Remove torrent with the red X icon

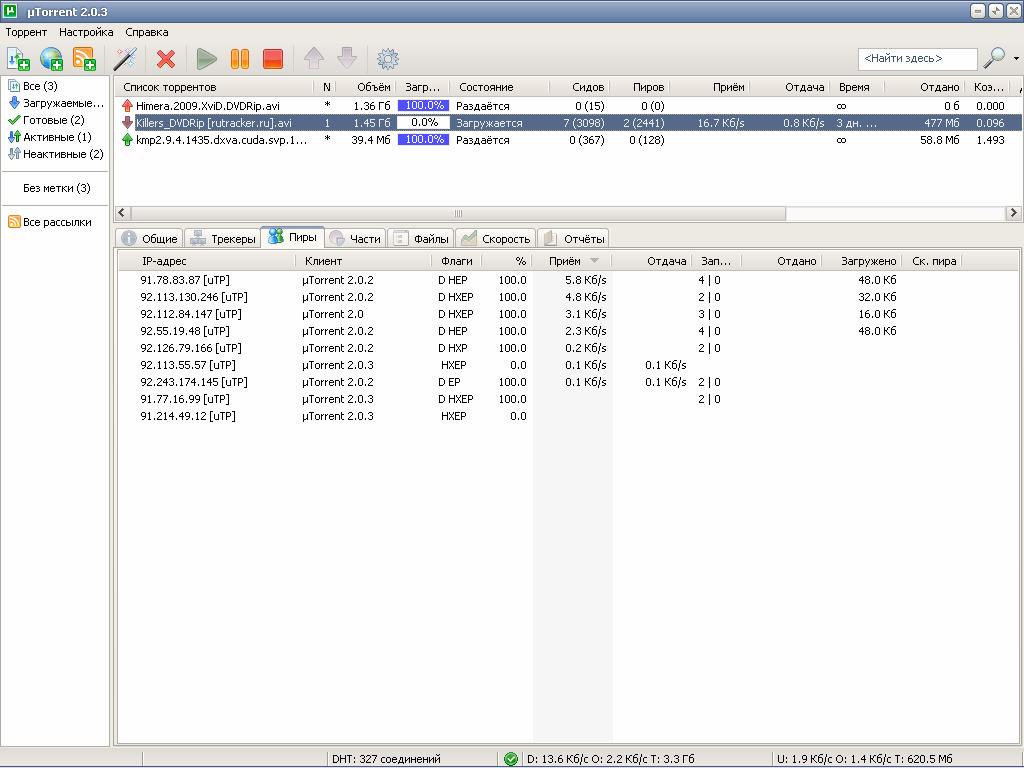tap(166, 59)
